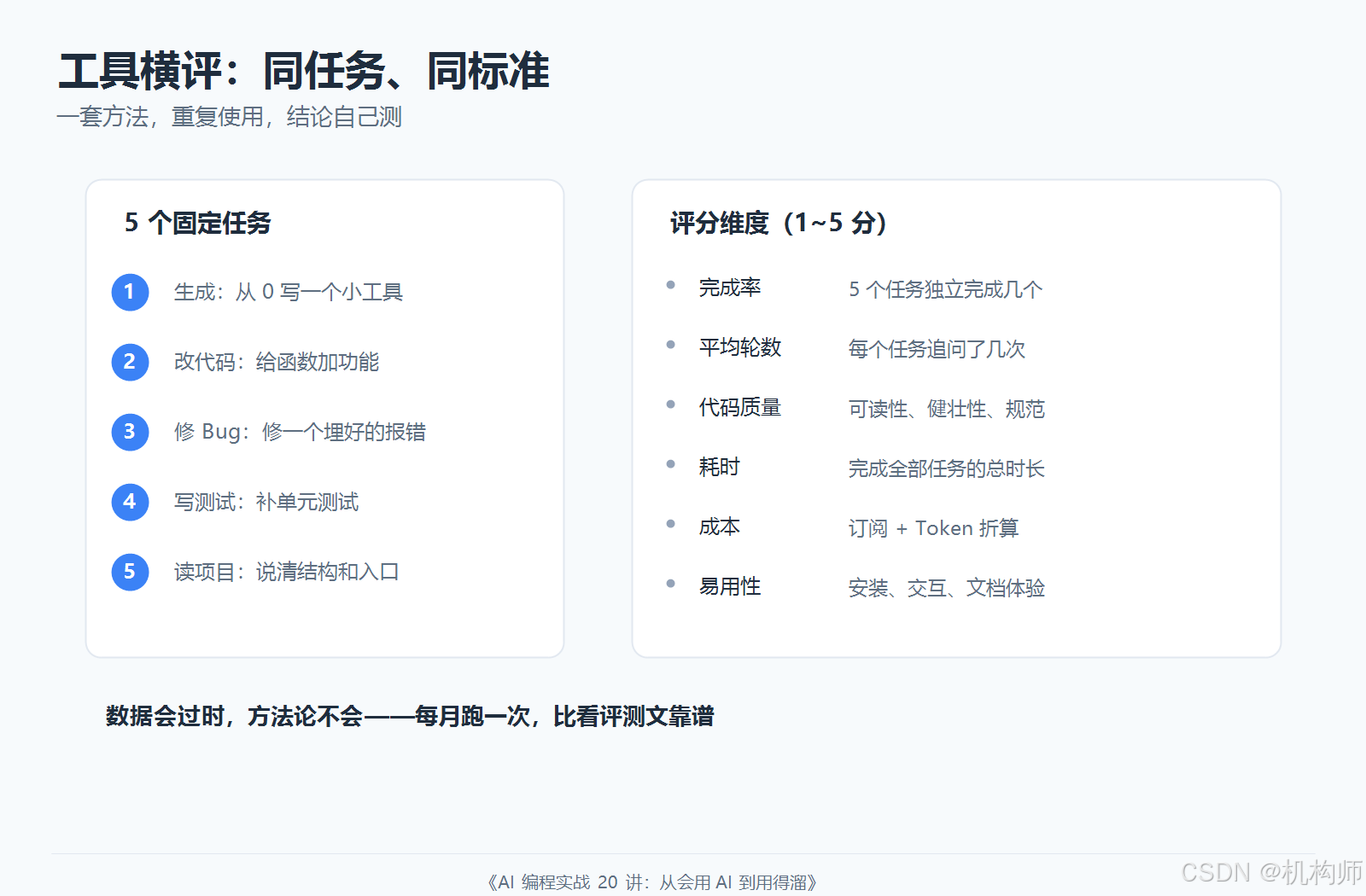Click the 完成率 dimension label
The image size is (1366, 896).
(x=729, y=288)
